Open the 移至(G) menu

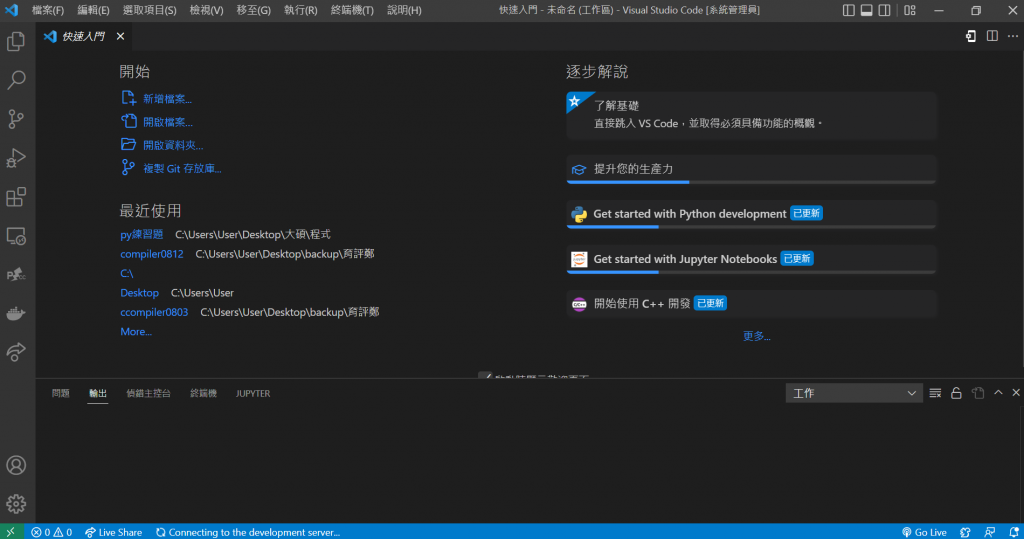pos(253,10)
